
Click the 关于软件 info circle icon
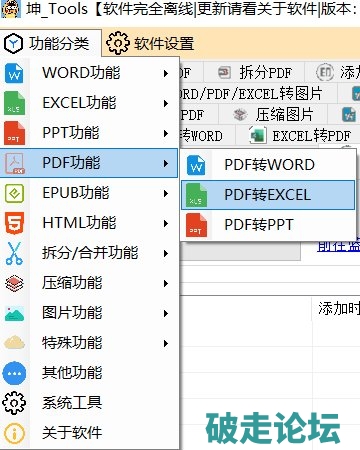14,433
